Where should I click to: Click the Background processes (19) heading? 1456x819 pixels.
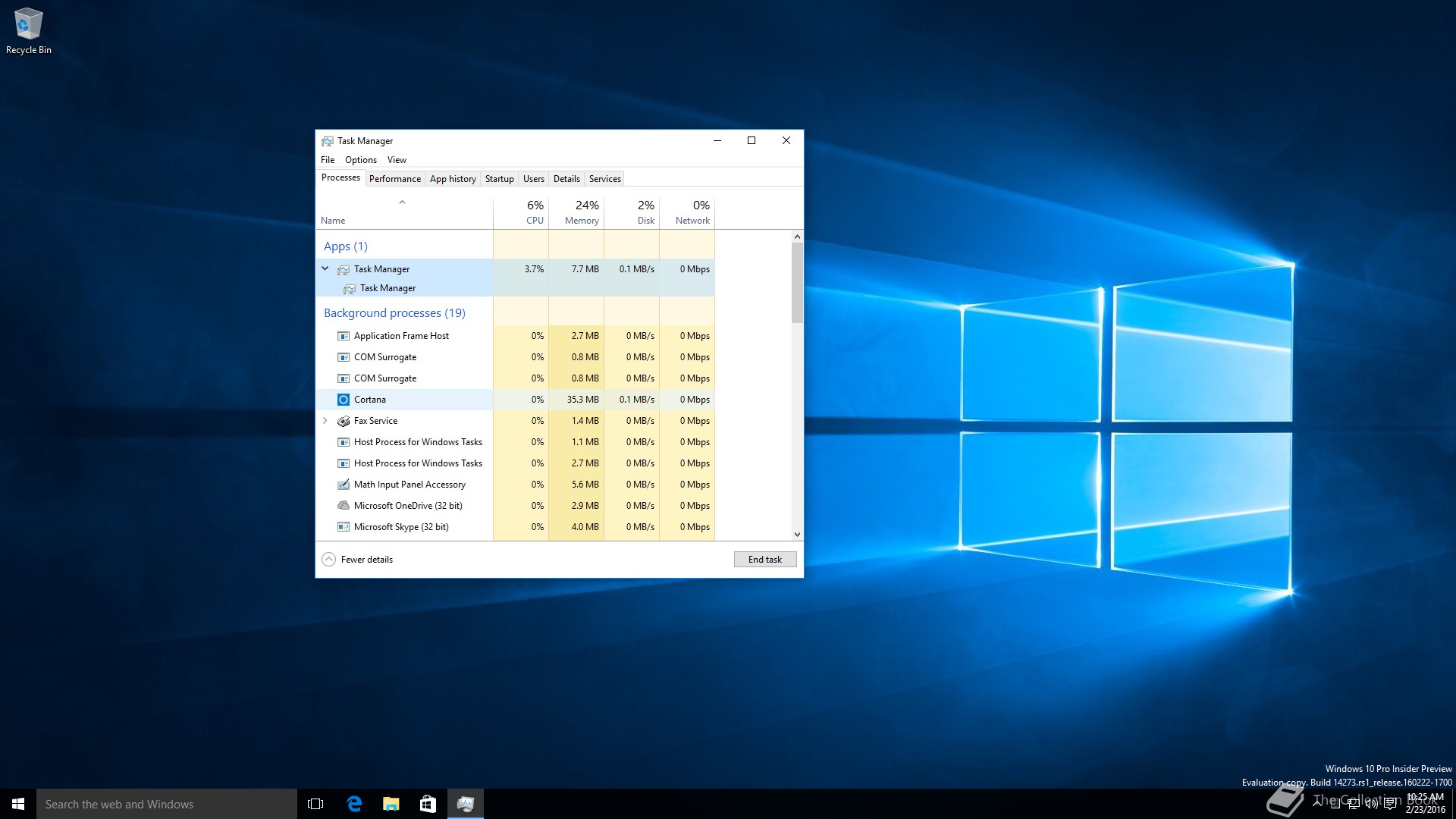point(394,313)
